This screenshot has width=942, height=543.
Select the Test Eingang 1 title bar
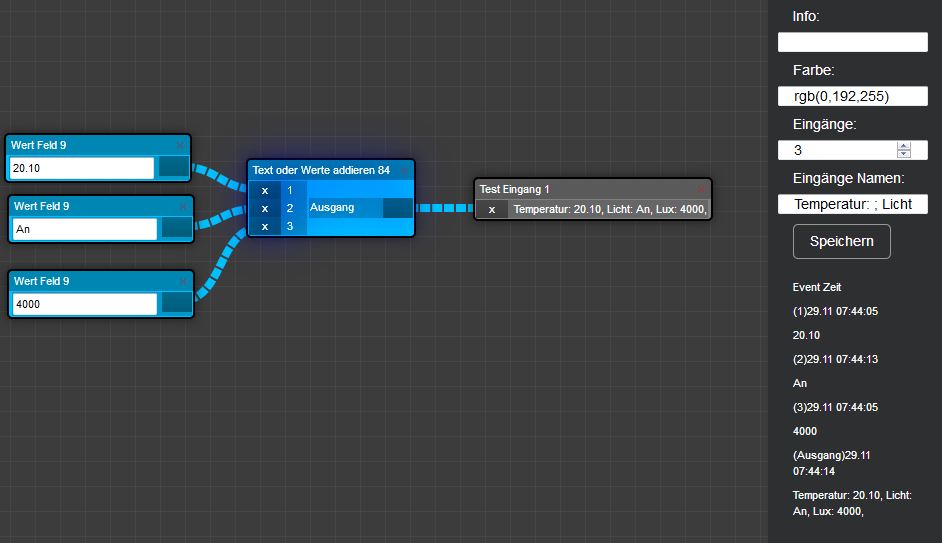[x=592, y=189]
